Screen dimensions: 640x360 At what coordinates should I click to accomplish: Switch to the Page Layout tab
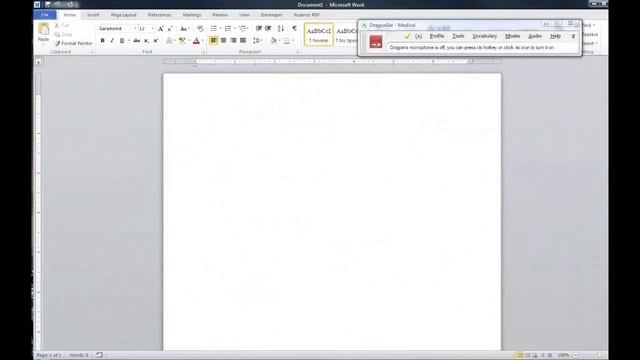(x=124, y=15)
